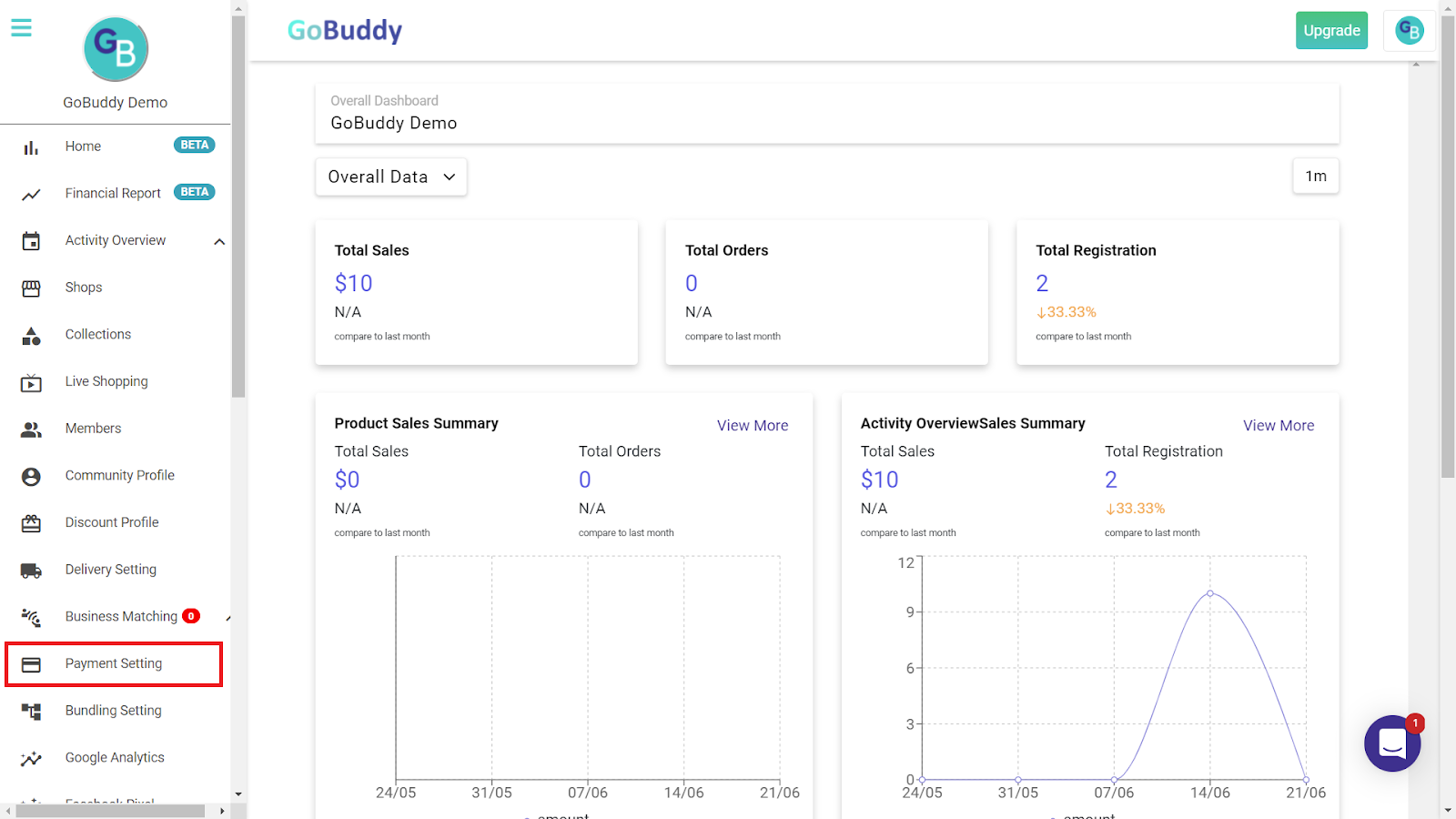
Task: Click the Total Orders card heading
Action: click(x=727, y=250)
